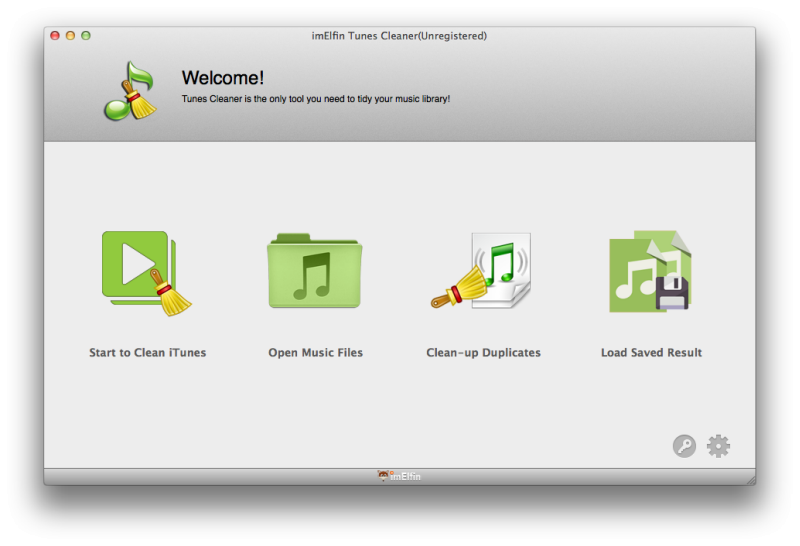Visit the imElfin brand text in the bottom bar
The height and width of the screenshot is (546, 800).
(x=405, y=477)
